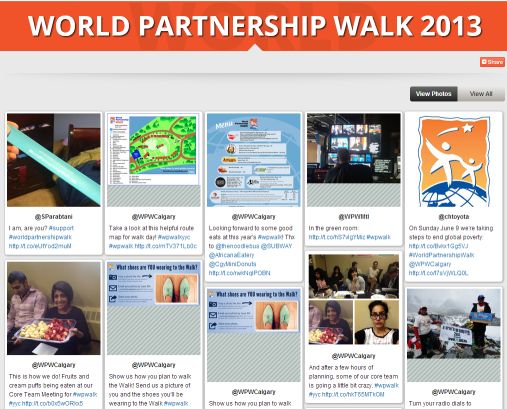Open the orange World Partnership Walk logo image
Viewport: 507px width, 409px height.
(454, 160)
